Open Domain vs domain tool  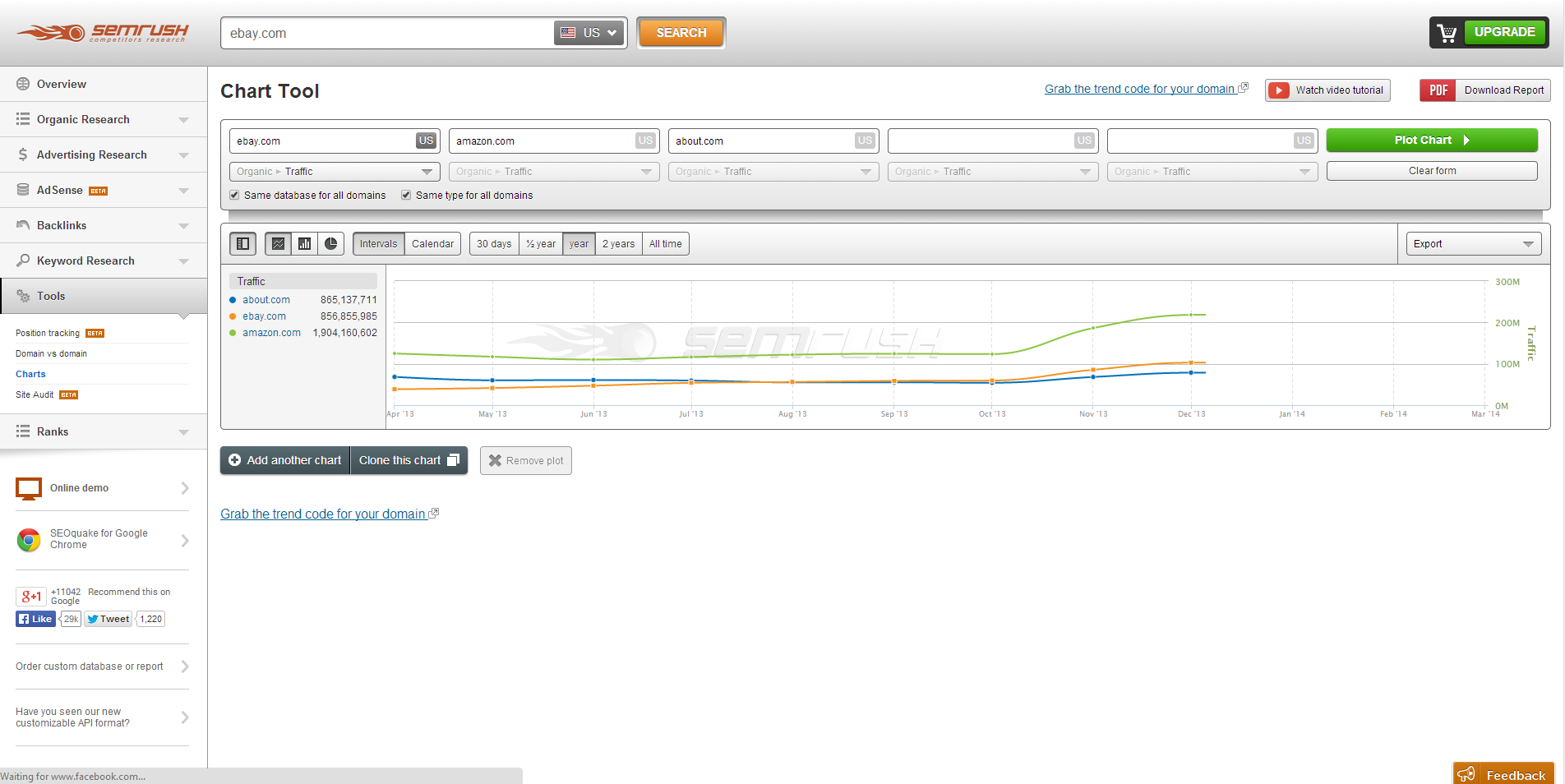point(51,353)
